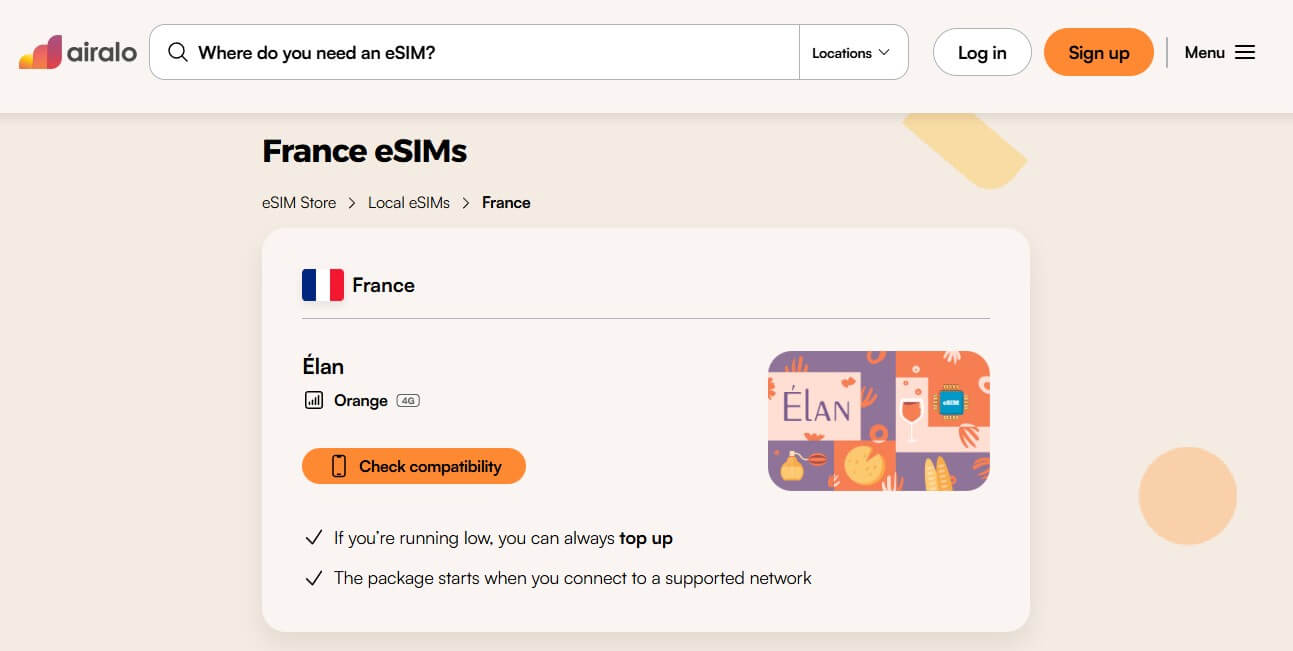
Task: Click the checkmark beside top up note
Action: [314, 538]
